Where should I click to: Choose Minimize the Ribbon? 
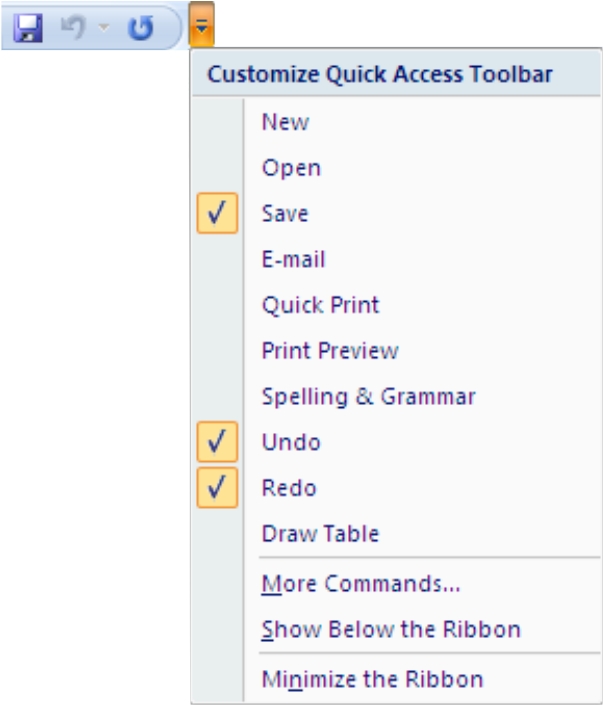coord(372,680)
